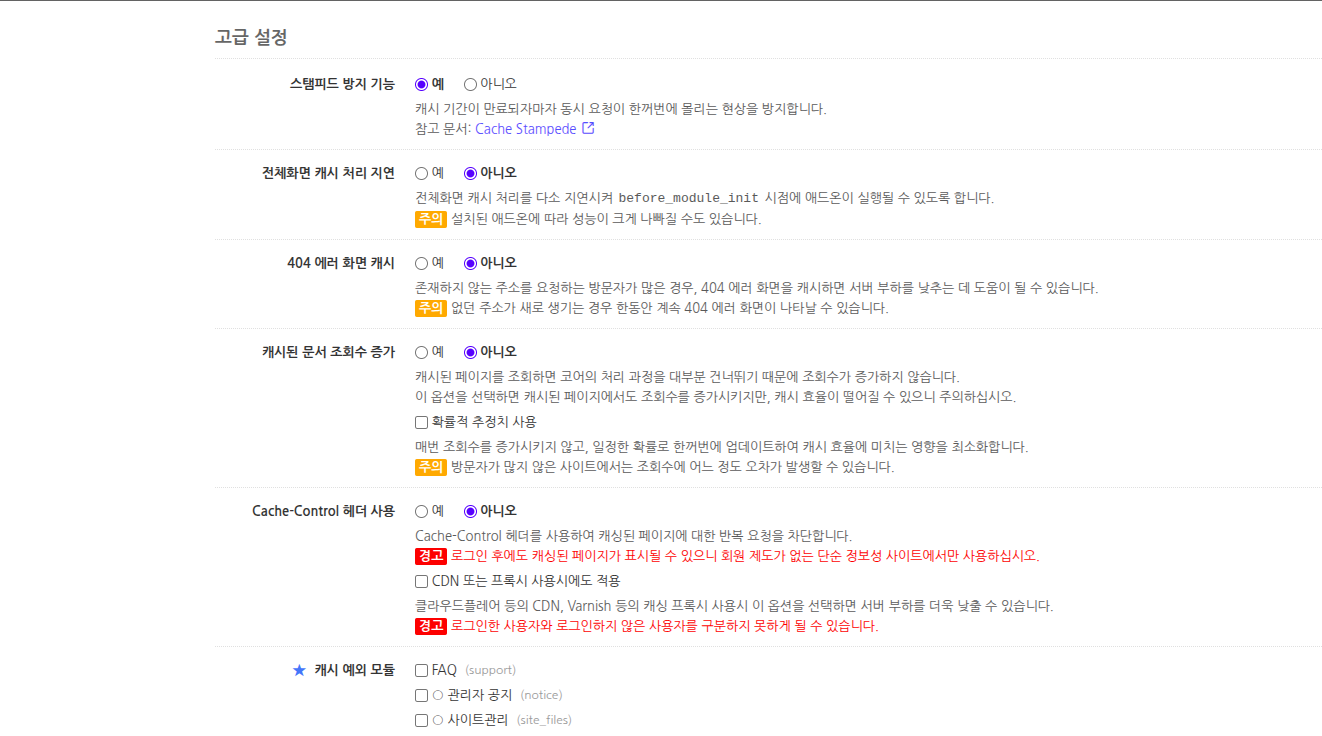This screenshot has height=736, width=1322.
Task: Check the 사이트관리 (site_files) module checkbox
Action: tap(421, 719)
